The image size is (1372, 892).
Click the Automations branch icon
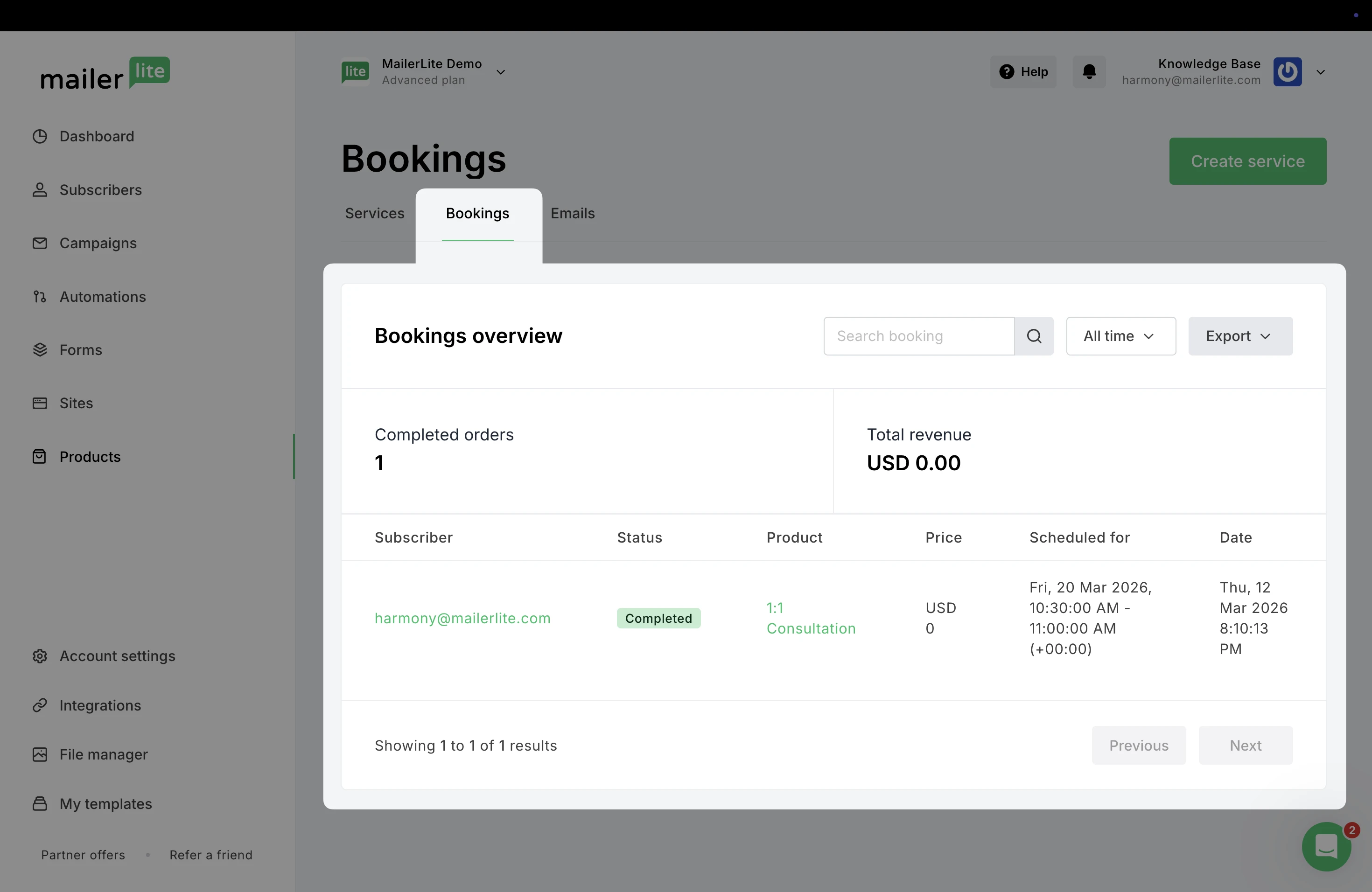(x=40, y=297)
